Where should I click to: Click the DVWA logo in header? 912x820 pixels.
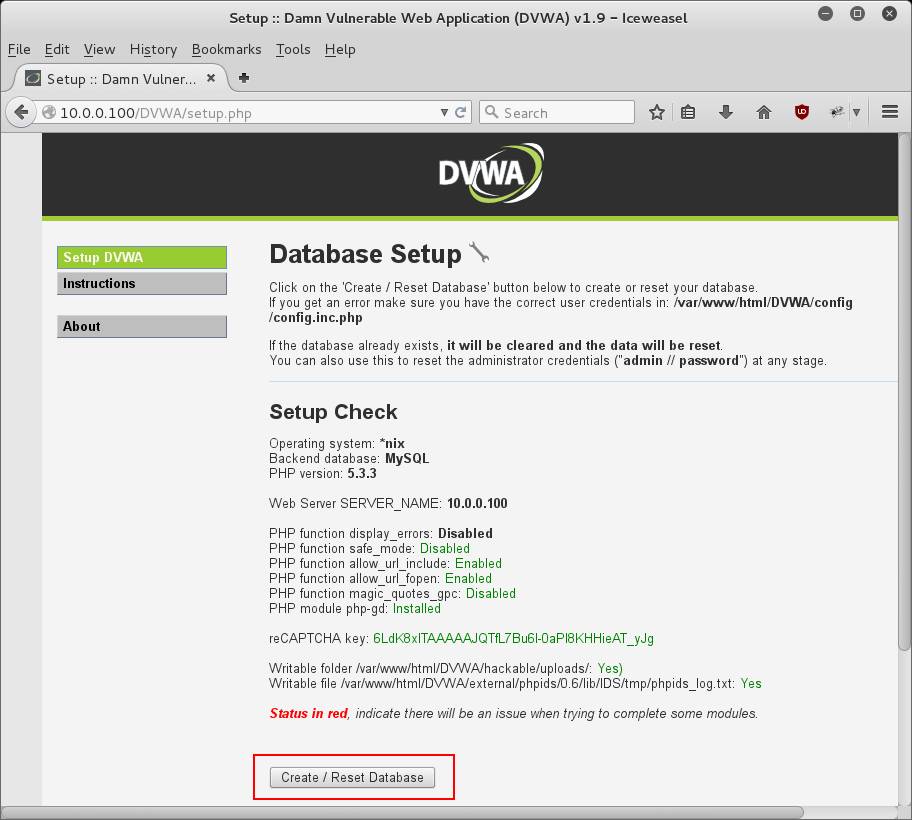(490, 173)
